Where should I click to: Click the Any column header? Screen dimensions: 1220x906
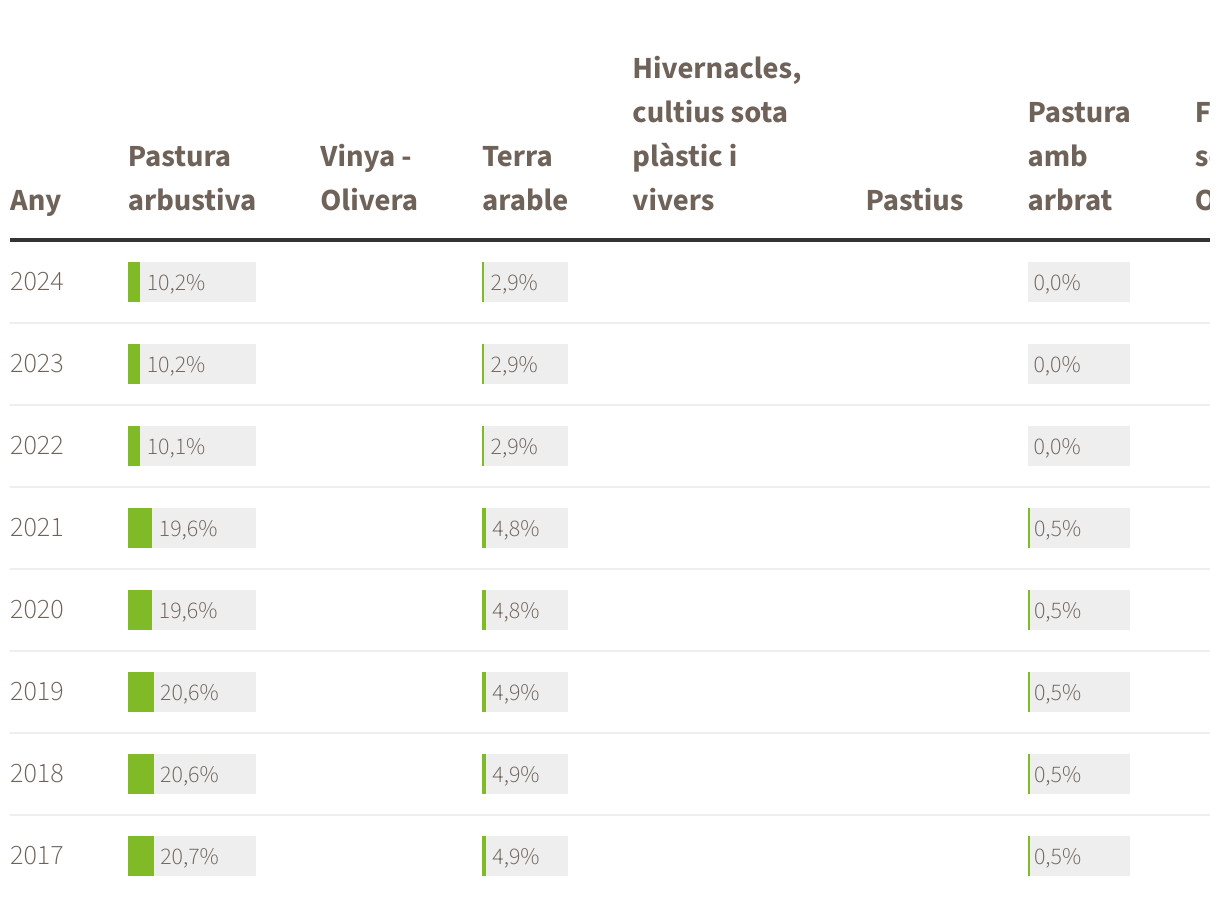click(x=35, y=200)
